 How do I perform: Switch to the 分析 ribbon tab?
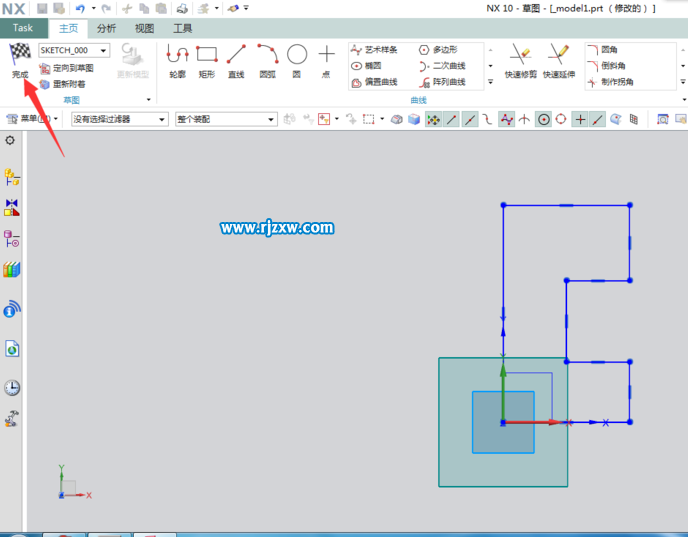coord(105,29)
